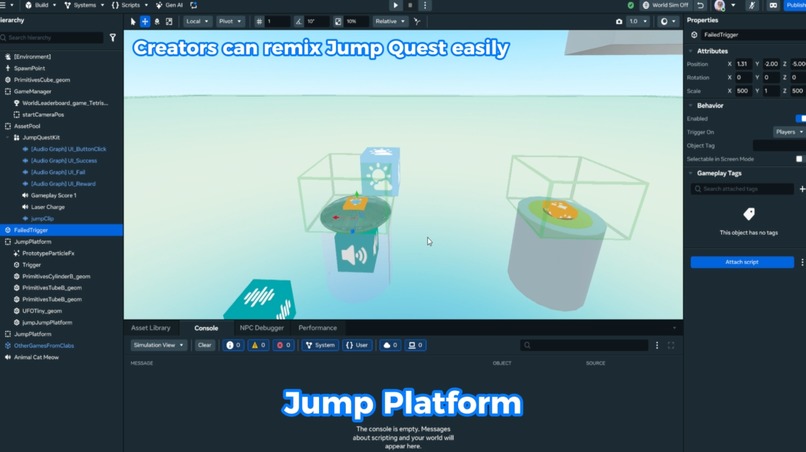Click the rotation angle snap icon
This screenshot has width=806, height=452.
(x=299, y=22)
